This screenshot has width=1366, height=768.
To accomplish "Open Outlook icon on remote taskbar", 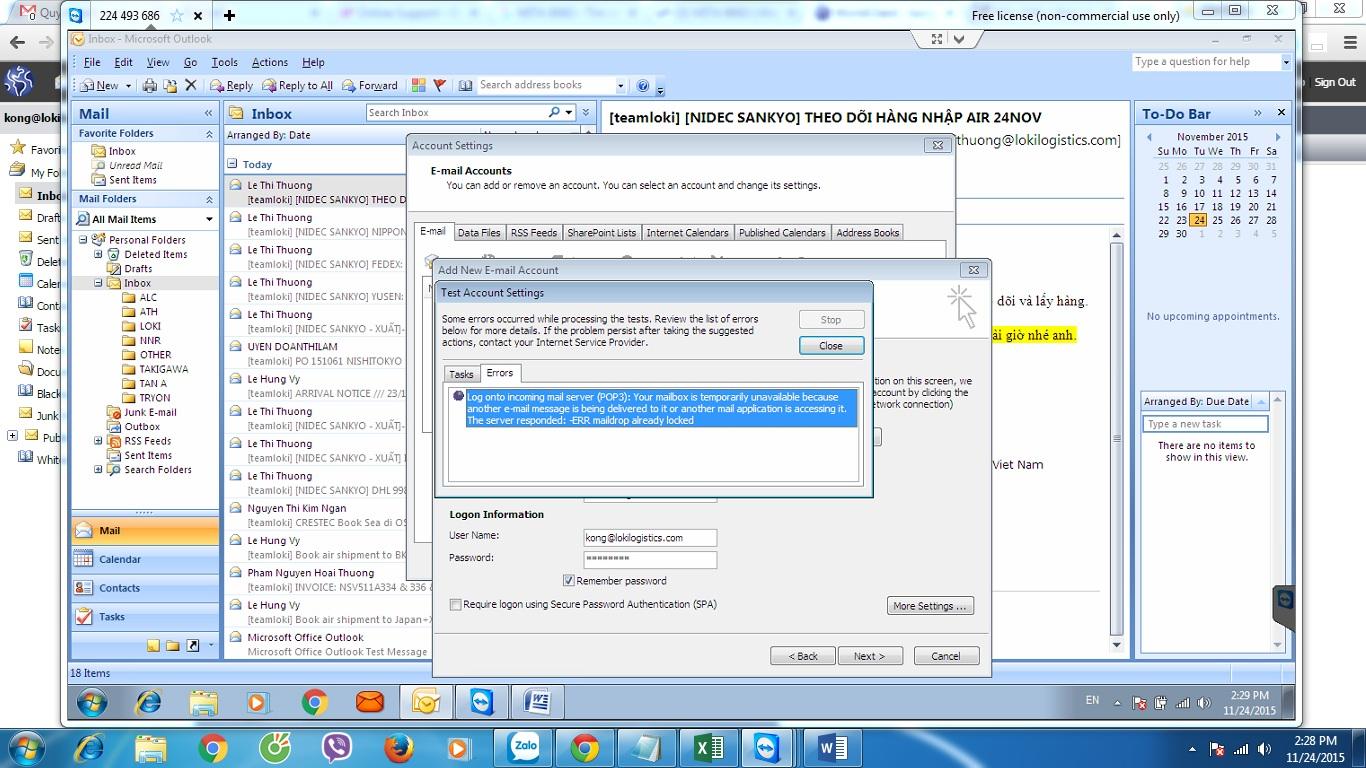I will pyautogui.click(x=426, y=703).
